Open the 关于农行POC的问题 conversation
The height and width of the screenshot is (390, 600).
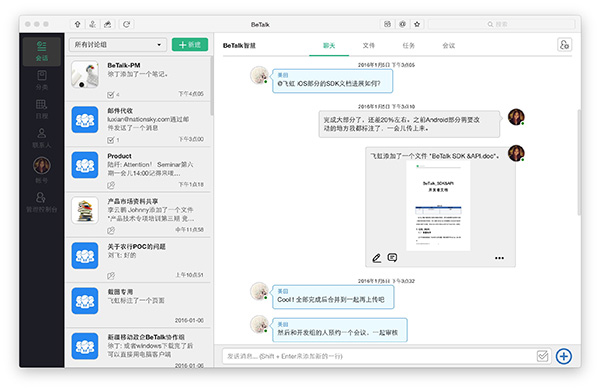tap(139, 260)
